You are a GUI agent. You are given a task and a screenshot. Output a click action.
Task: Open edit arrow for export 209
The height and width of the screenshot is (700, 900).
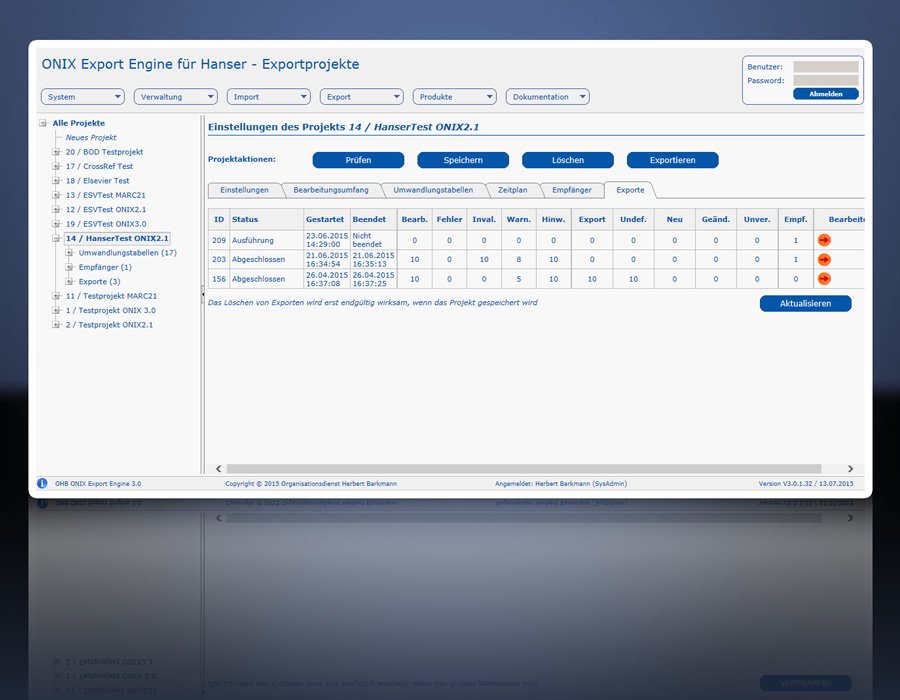pos(824,240)
